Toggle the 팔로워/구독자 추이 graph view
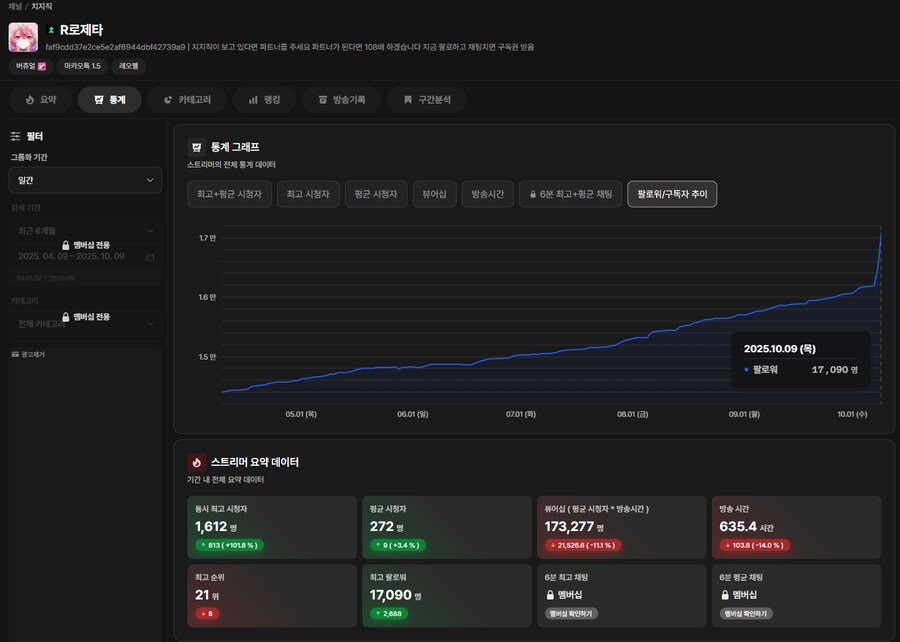The height and width of the screenshot is (642, 900). [x=671, y=194]
